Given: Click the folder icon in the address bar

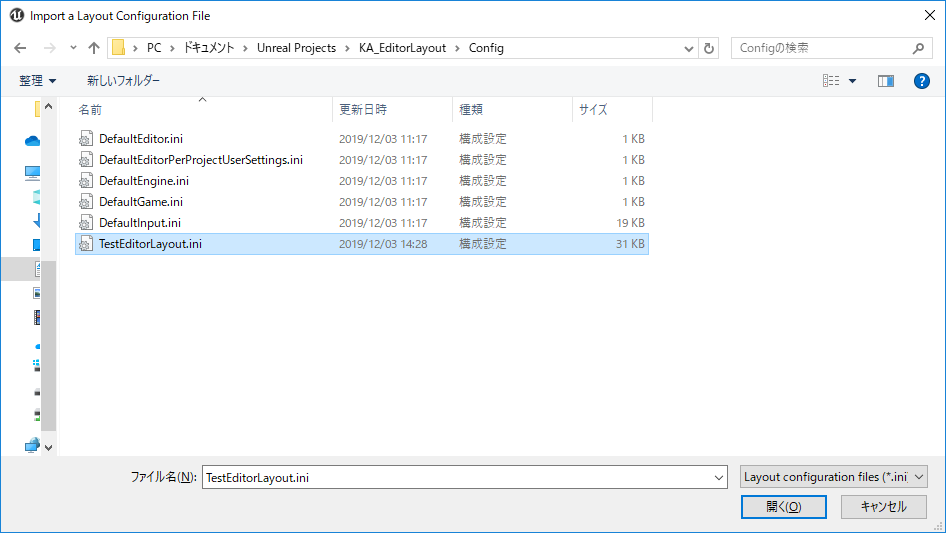Looking at the screenshot, I should (x=119, y=48).
